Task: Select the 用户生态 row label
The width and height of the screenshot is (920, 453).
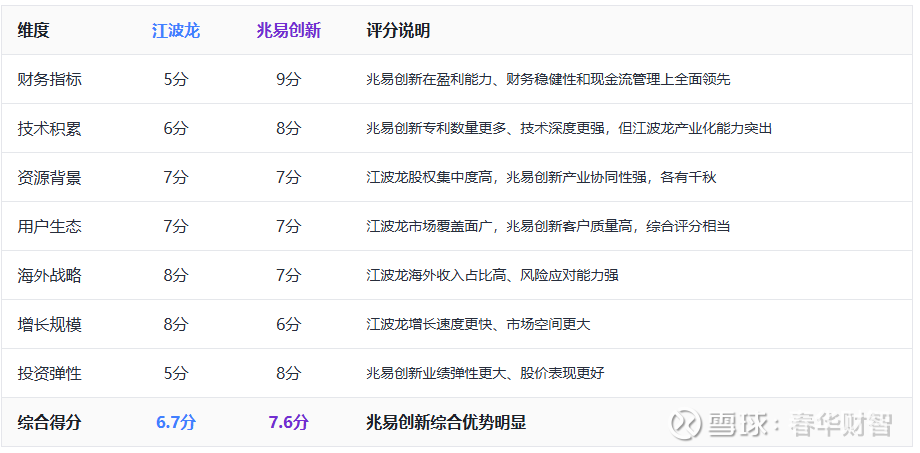Action: [49, 226]
